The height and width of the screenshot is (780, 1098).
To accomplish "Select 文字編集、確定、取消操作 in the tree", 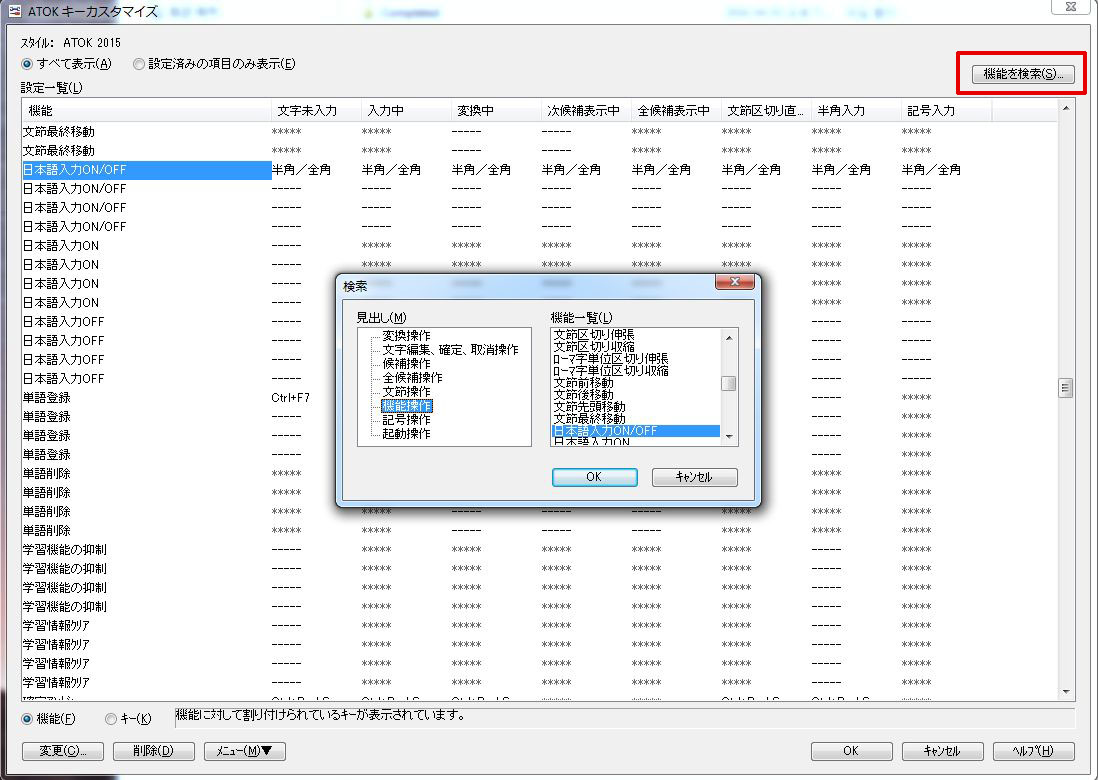I will 450,349.
